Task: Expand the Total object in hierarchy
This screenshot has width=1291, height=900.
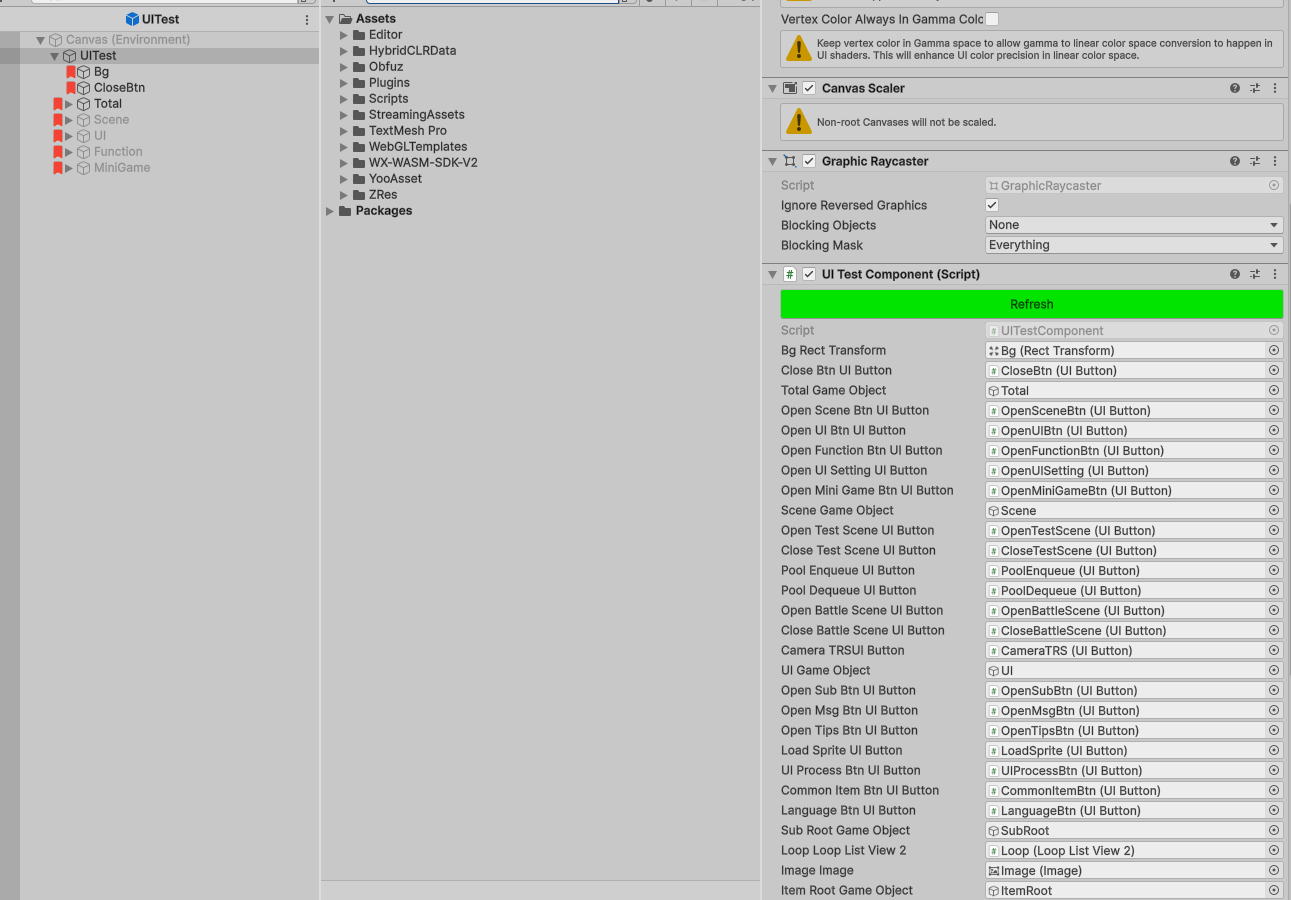Action: click(x=69, y=104)
